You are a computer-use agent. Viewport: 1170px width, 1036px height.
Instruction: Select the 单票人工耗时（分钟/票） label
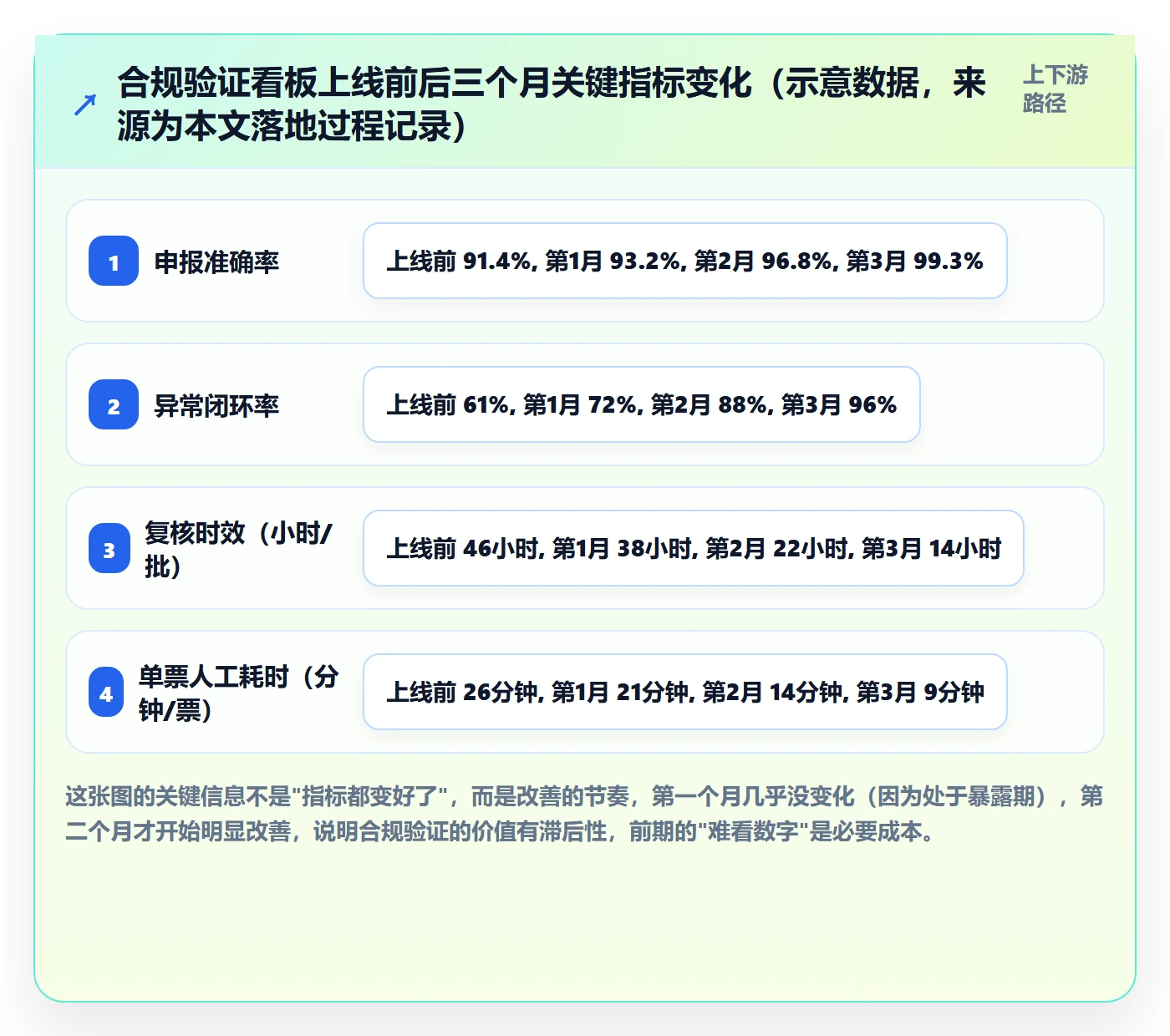coord(239,693)
